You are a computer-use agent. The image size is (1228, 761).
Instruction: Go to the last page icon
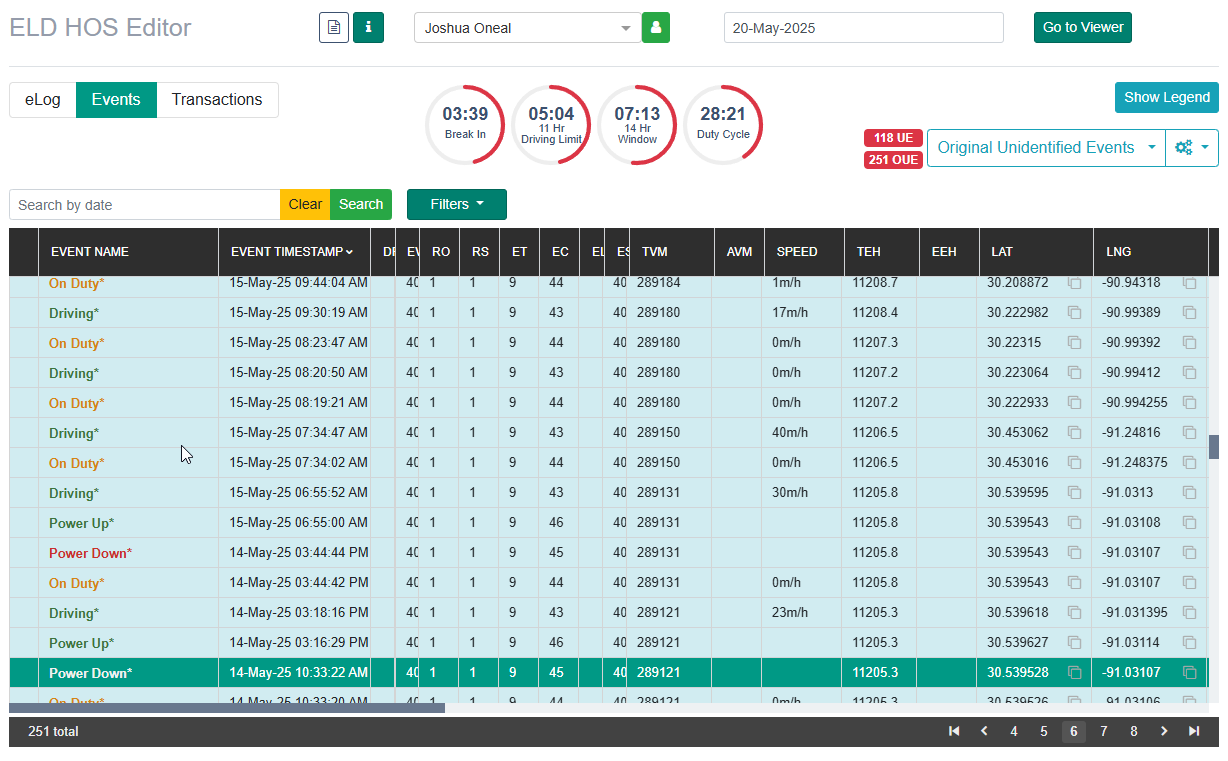1194,731
